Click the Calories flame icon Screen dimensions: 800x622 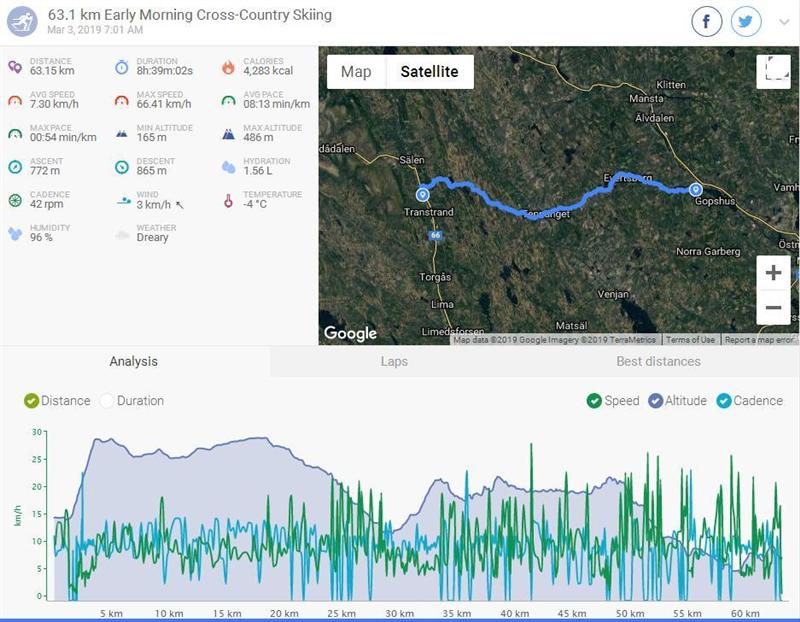point(228,67)
